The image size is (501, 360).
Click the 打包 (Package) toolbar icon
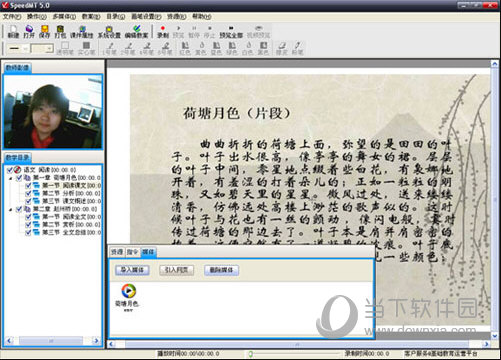pyautogui.click(x=60, y=32)
